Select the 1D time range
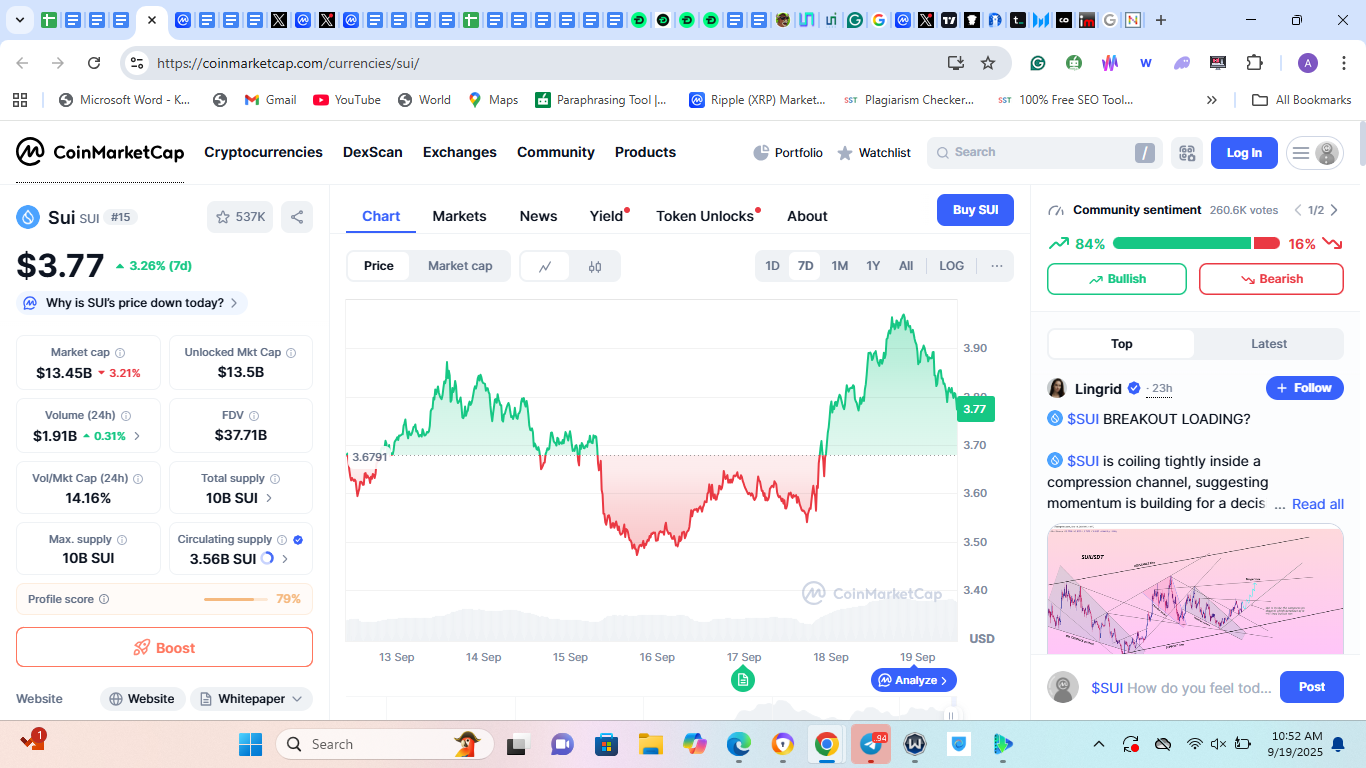 [772, 266]
